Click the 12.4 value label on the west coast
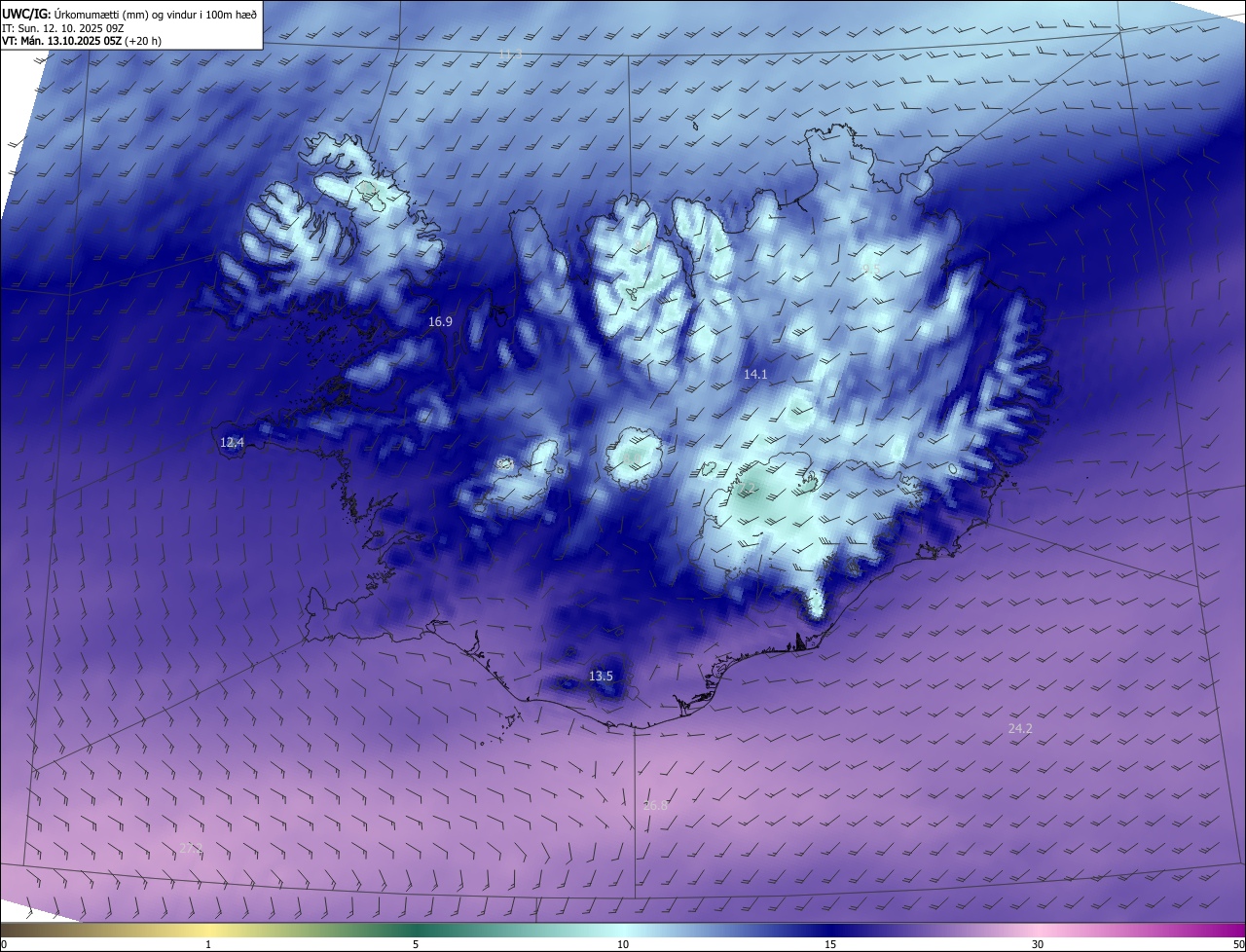 pos(232,442)
